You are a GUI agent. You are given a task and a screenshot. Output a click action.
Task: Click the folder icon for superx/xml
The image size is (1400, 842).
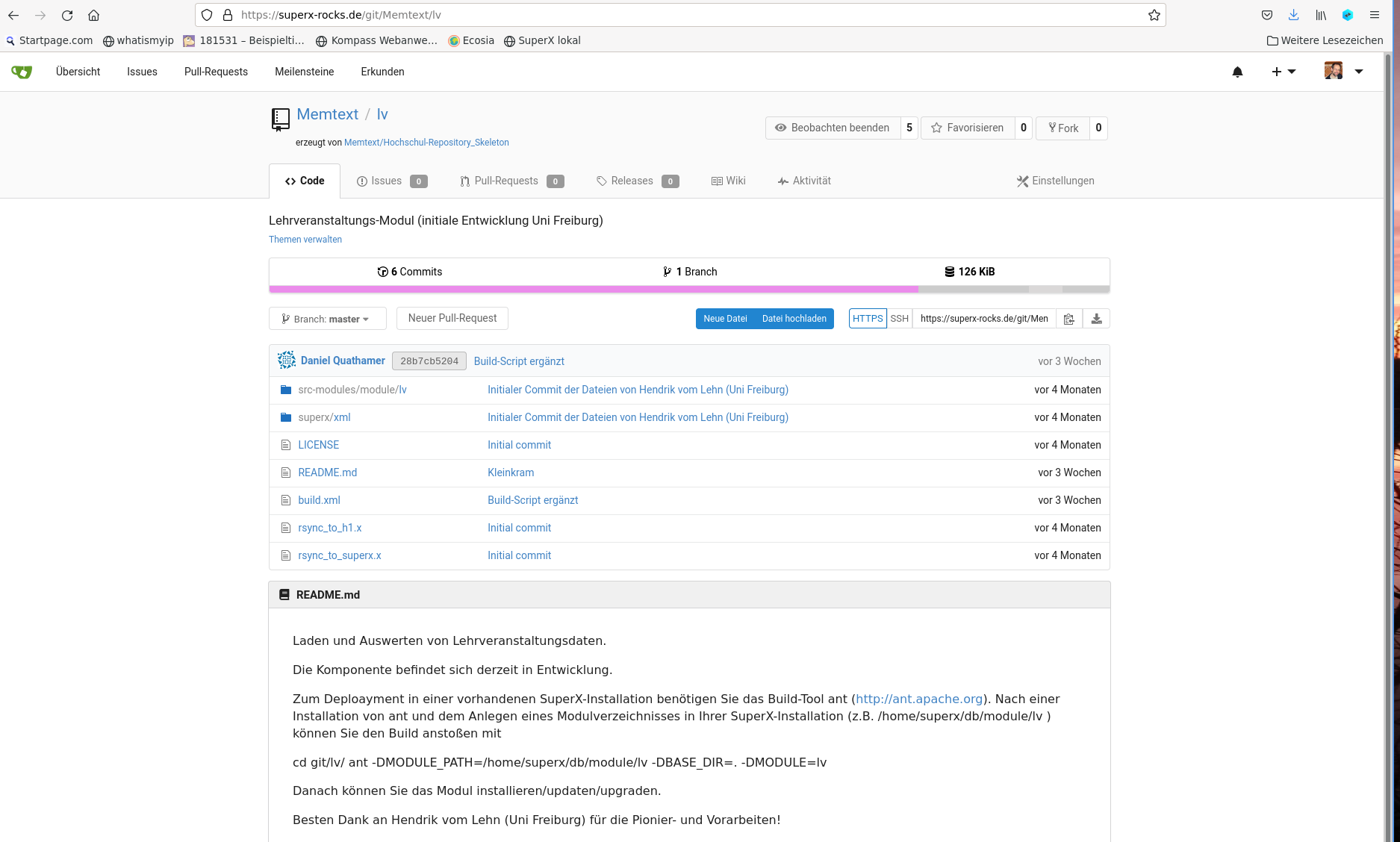286,417
